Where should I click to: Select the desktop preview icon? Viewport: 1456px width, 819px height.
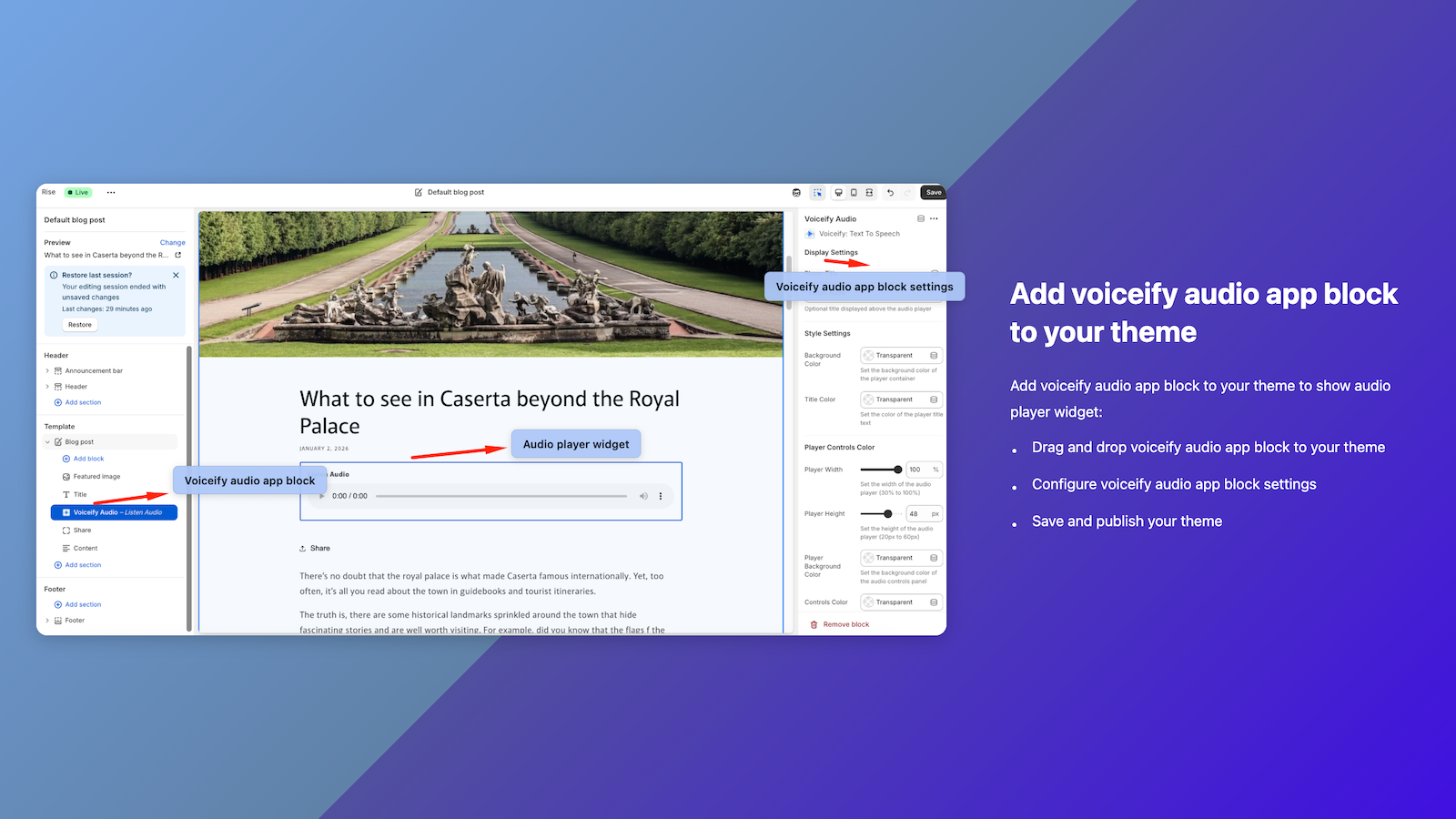point(838,192)
